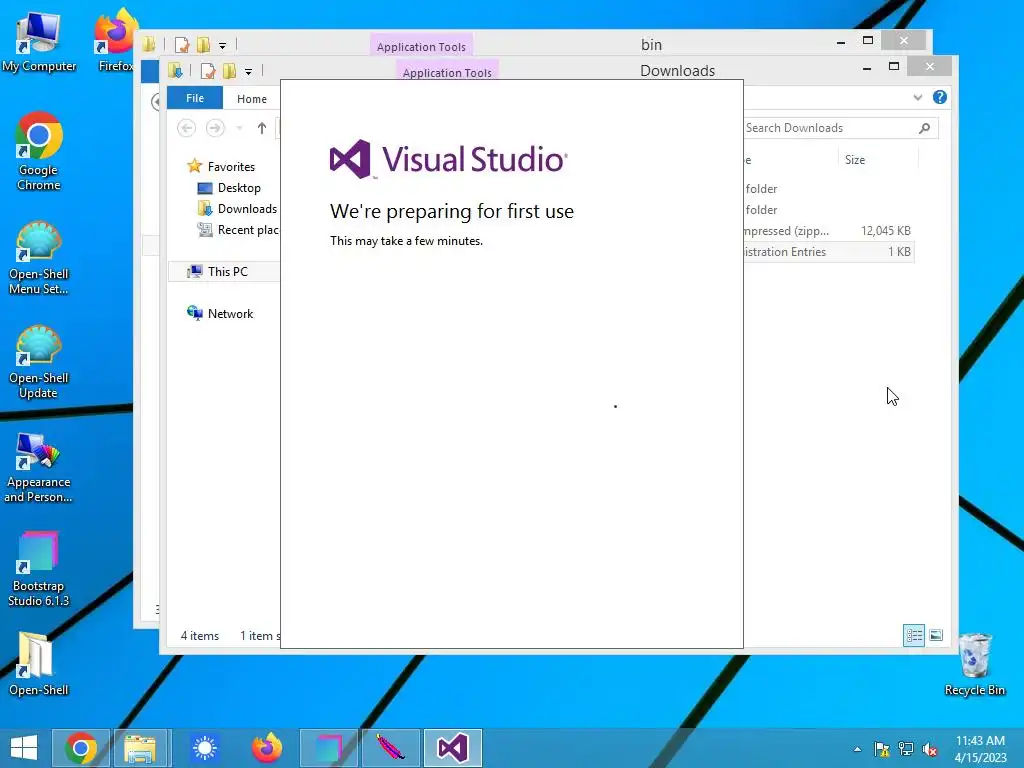Open Open-Shell Update desktop icon
This screenshot has height=768, width=1024.
pyautogui.click(x=39, y=362)
